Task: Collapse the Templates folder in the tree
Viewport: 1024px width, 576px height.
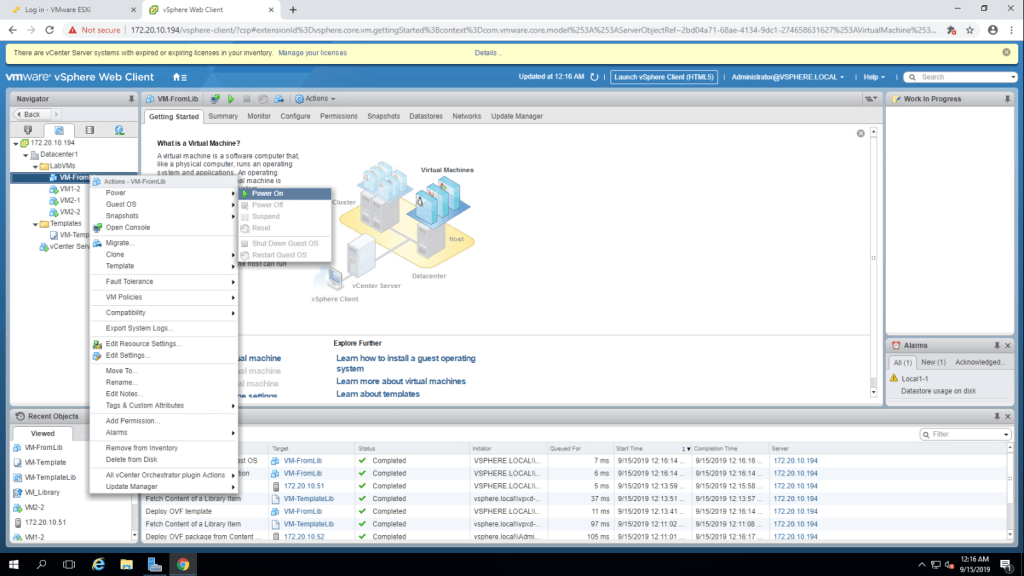Action: 35,224
